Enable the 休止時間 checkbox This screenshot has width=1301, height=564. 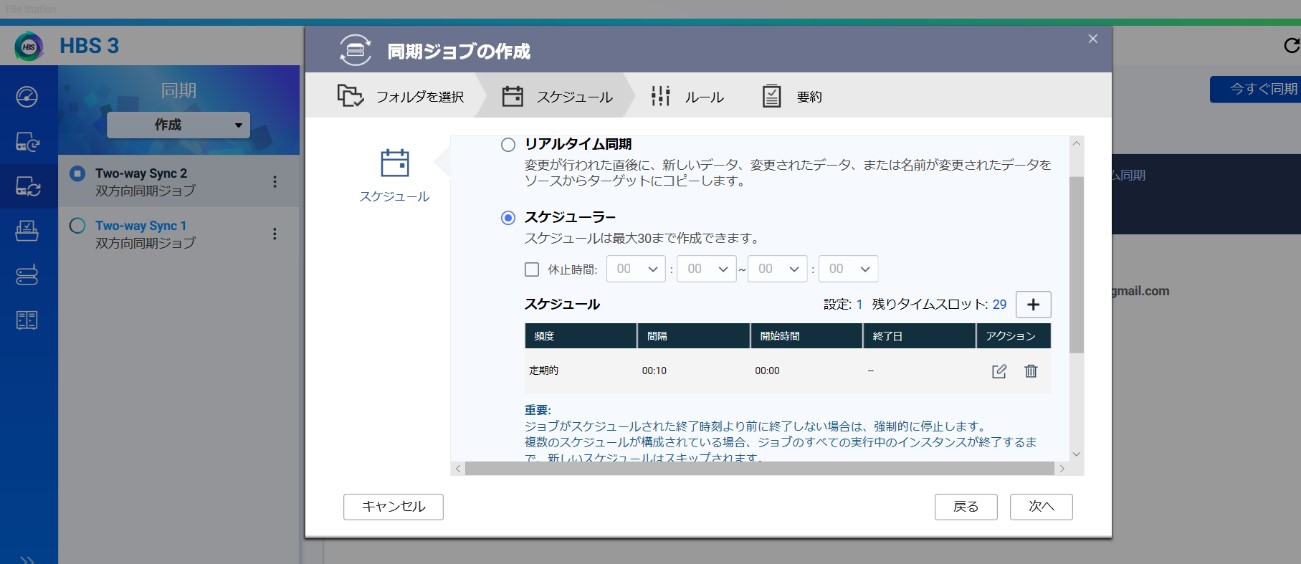[532, 269]
